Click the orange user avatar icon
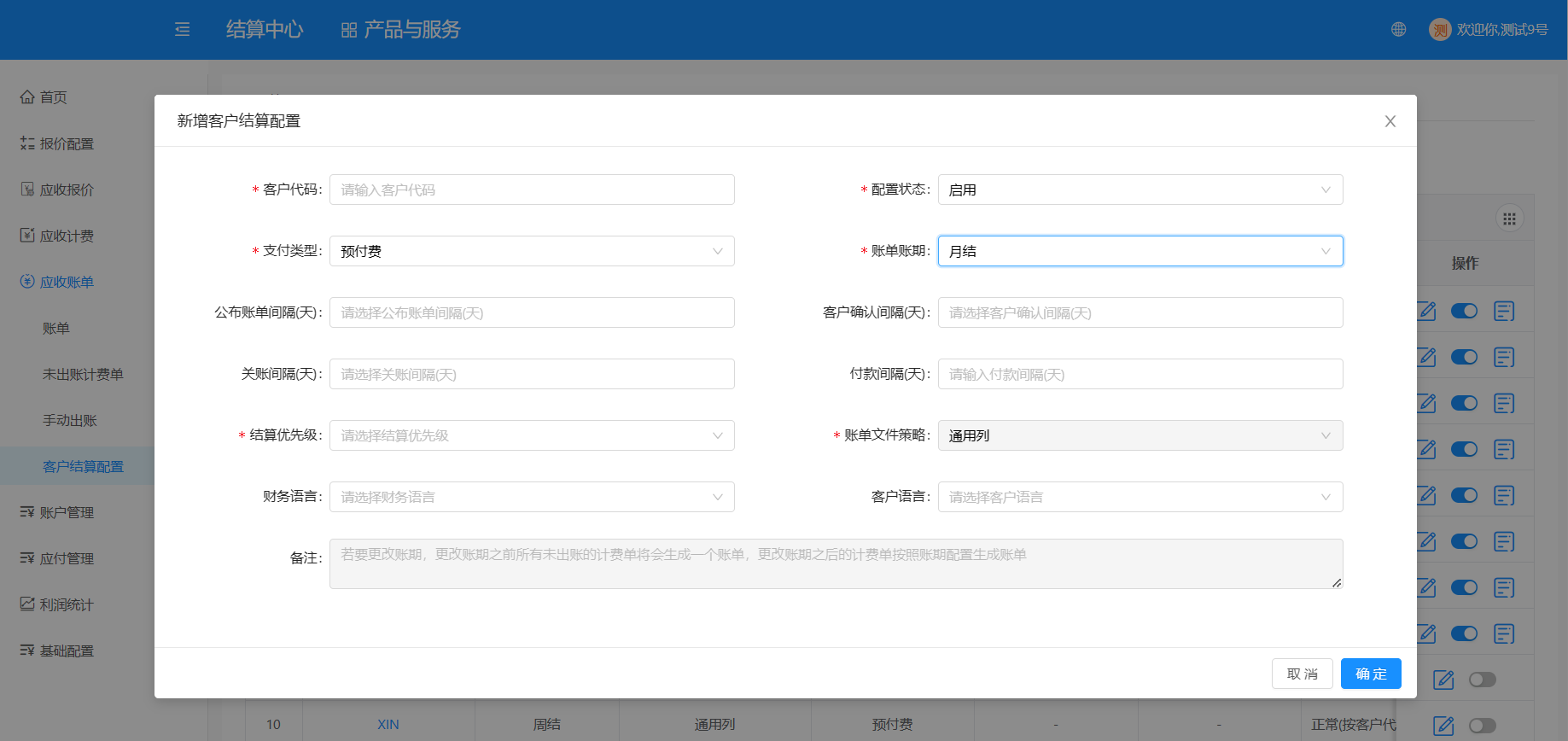Image resolution: width=1568 pixels, height=741 pixels. pos(1440,30)
